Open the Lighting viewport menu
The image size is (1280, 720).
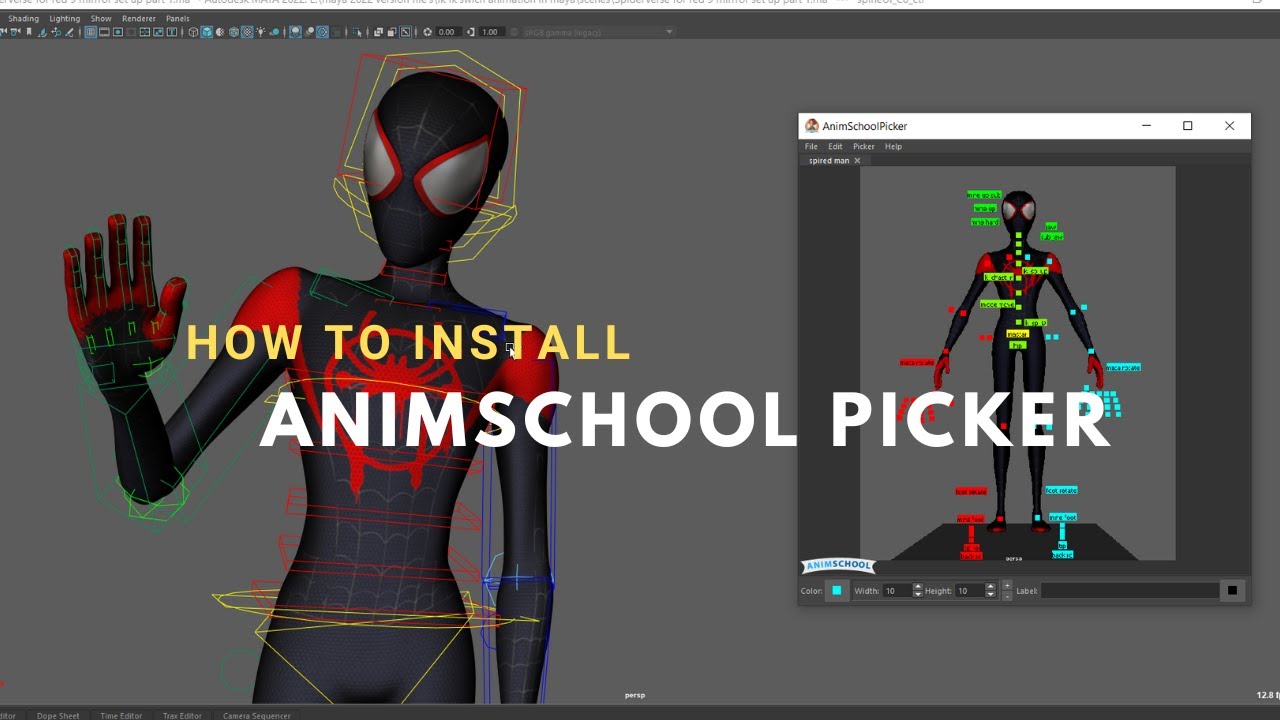pyautogui.click(x=65, y=18)
